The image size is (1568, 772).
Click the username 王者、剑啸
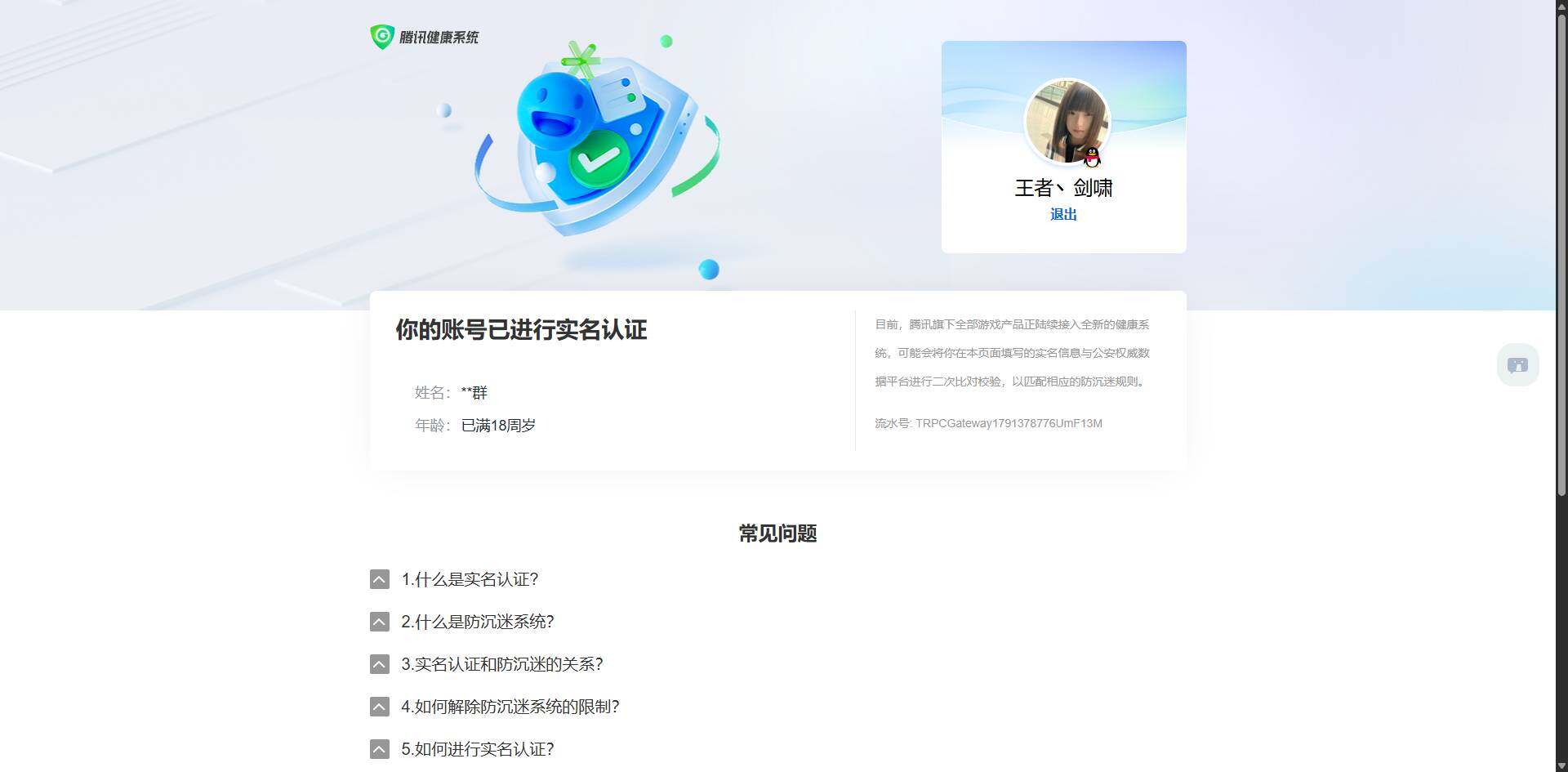point(1063,188)
